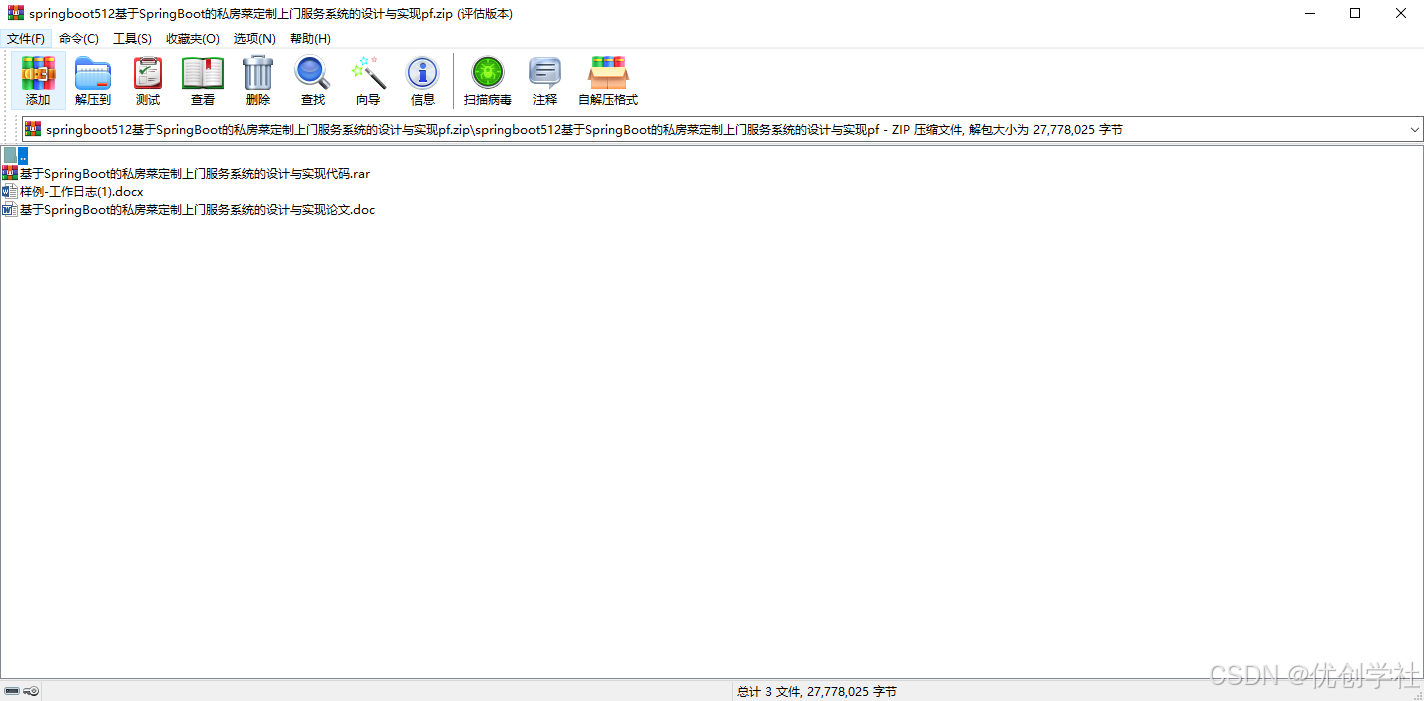Open the File (文件) menu
Screen dimensions: 1424x701
coord(26,38)
